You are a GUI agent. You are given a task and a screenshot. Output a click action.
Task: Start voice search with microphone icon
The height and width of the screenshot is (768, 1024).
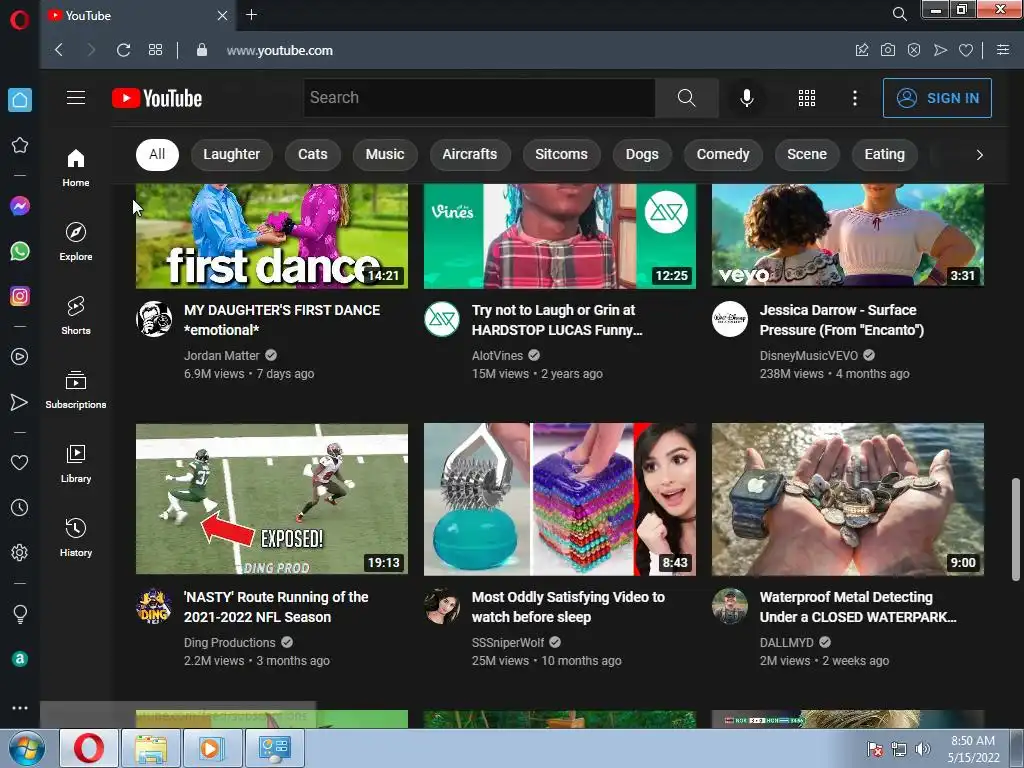click(746, 98)
